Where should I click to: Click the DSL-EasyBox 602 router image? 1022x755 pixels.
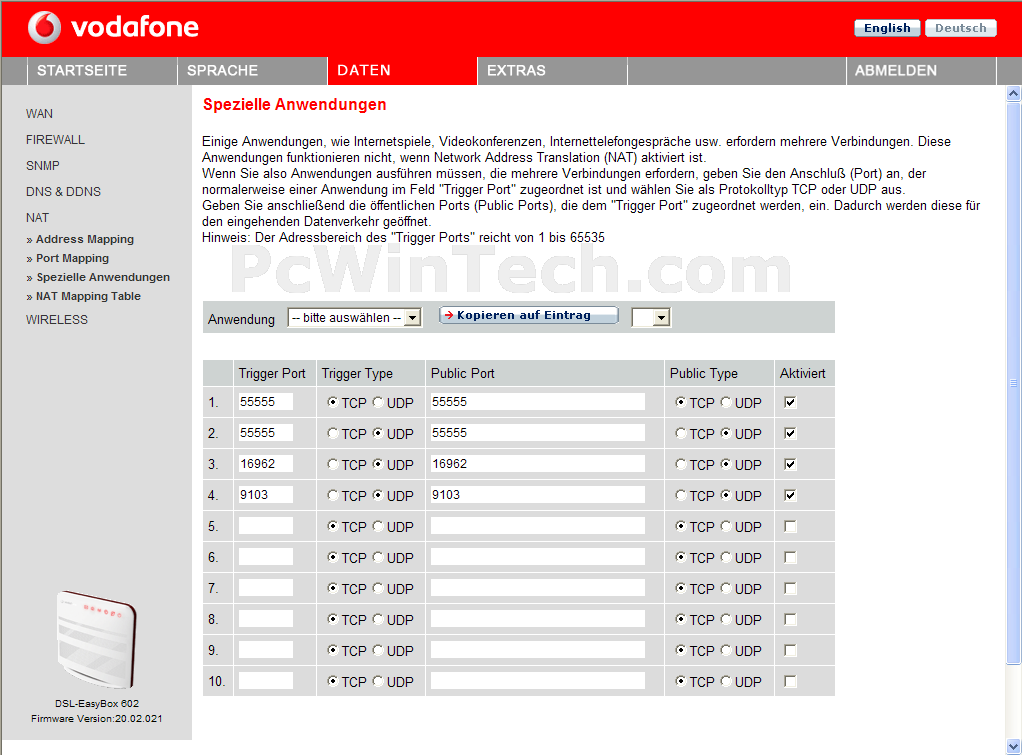pos(96,640)
